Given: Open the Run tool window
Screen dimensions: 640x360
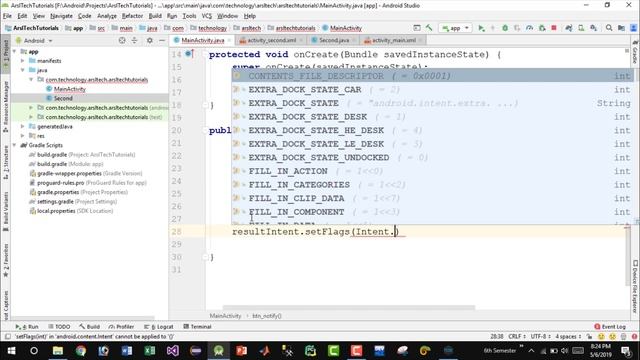Looking at the screenshot, I should (x=27, y=327).
